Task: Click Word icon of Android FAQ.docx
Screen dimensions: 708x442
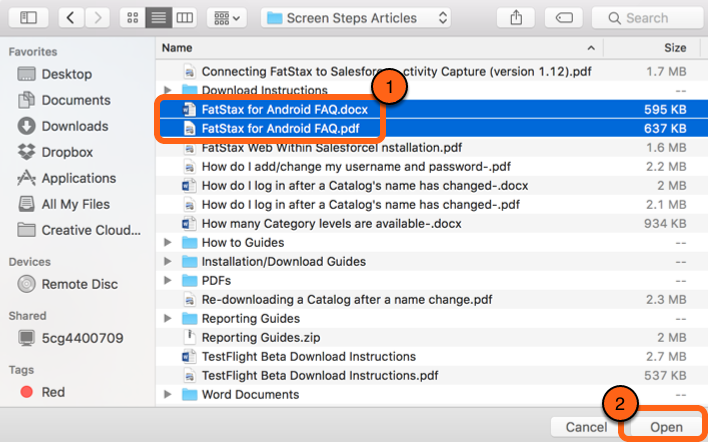Action: click(x=189, y=109)
